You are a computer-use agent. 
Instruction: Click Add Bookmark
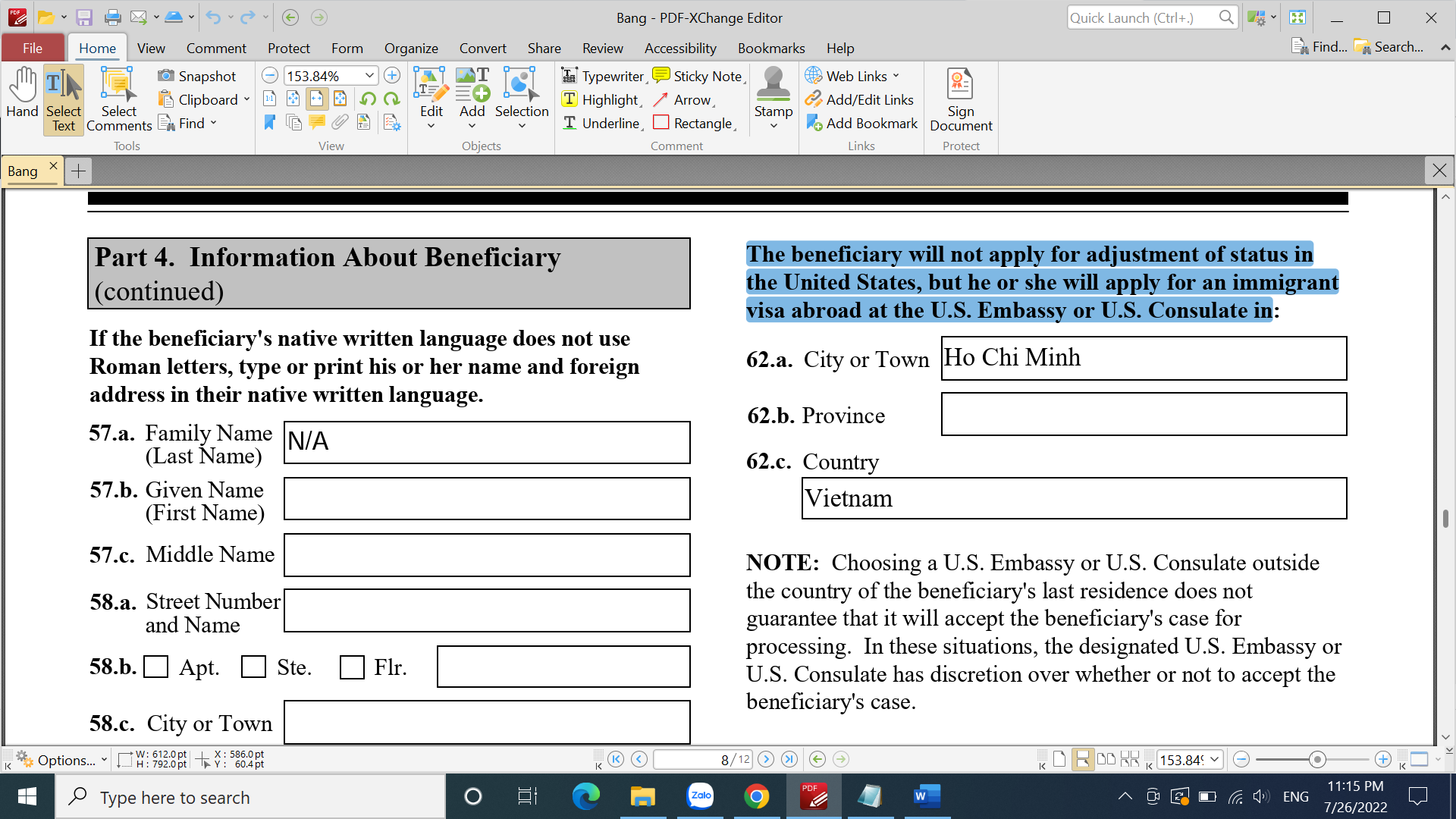coord(861,123)
